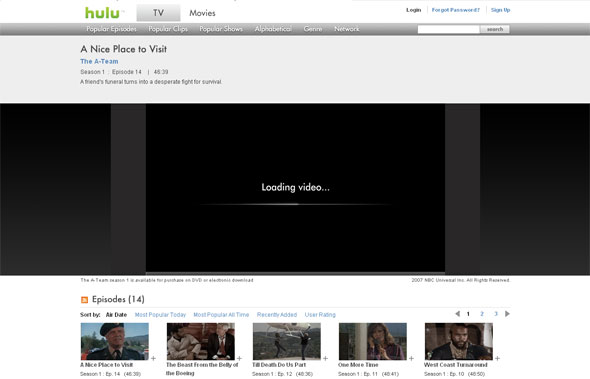This screenshot has height=379, width=590.
Task: Click the loading video player area
Action: click(295, 188)
